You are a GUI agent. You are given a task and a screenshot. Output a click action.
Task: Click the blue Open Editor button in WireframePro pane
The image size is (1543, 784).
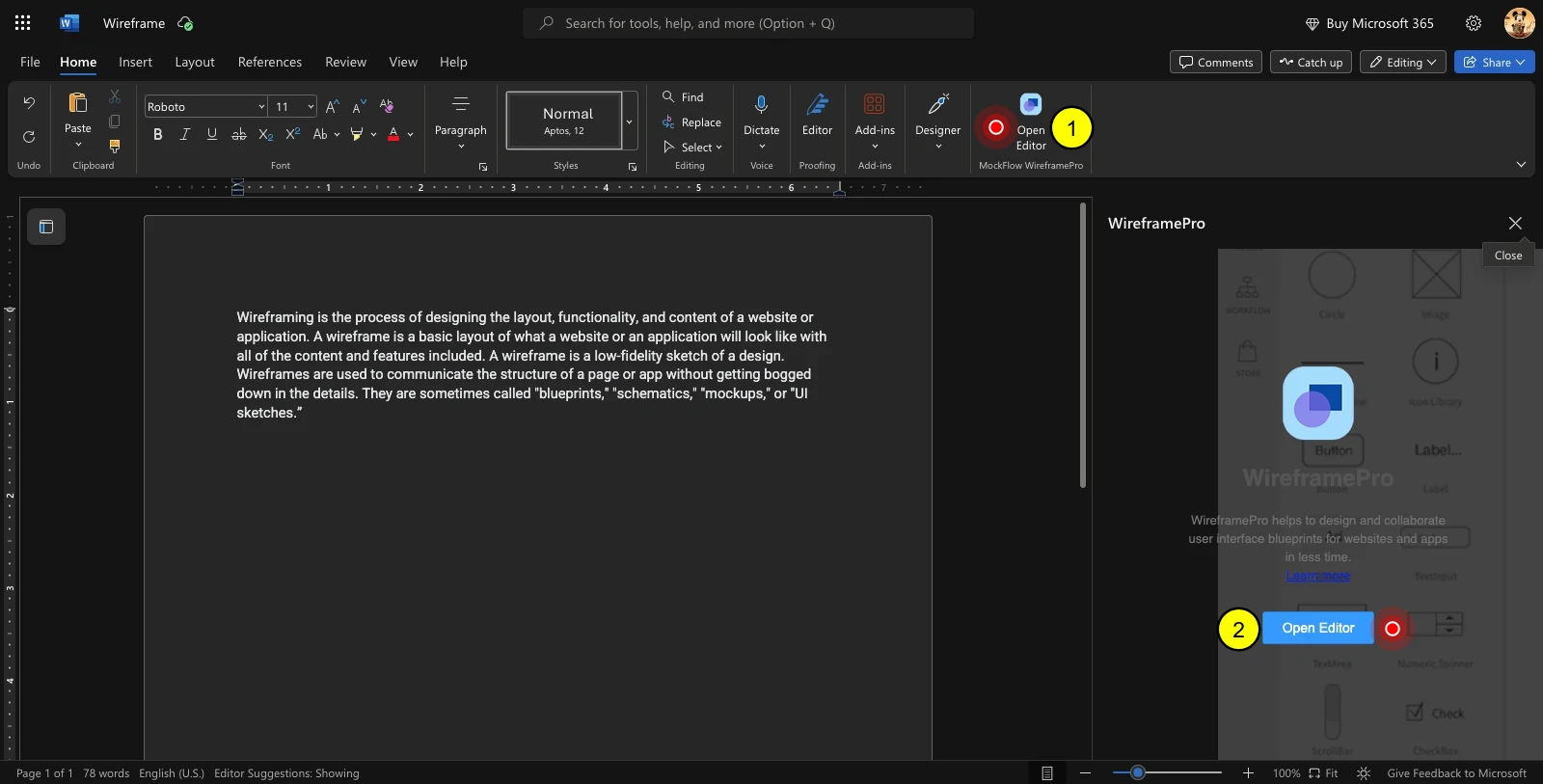pyautogui.click(x=1318, y=628)
